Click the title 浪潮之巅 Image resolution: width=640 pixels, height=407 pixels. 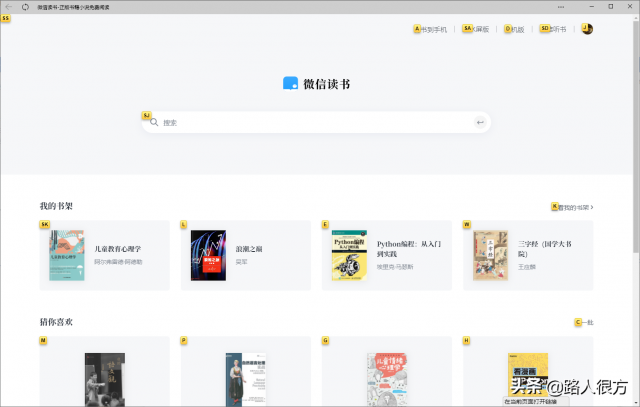tap(249, 249)
